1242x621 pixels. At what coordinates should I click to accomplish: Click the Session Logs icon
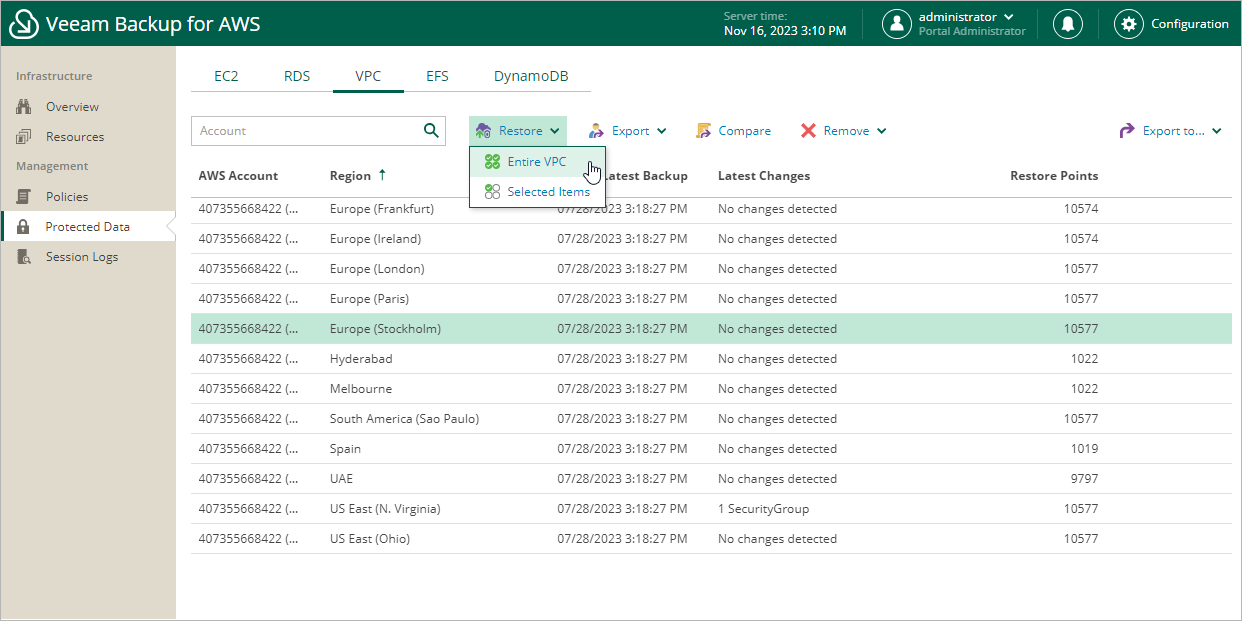(x=24, y=257)
